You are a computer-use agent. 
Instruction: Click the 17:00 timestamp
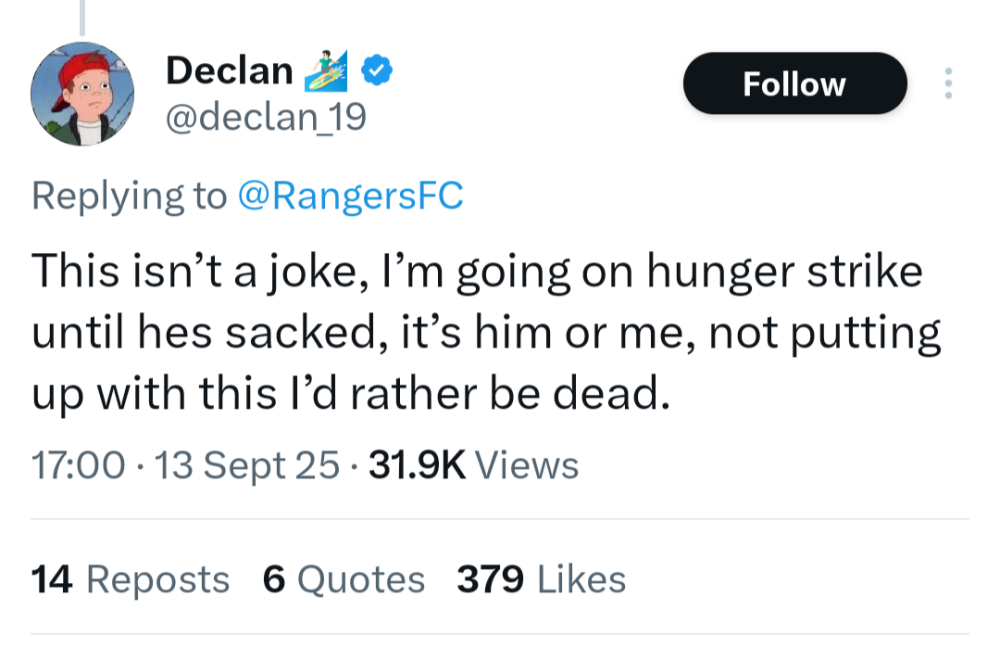[x=79, y=465]
